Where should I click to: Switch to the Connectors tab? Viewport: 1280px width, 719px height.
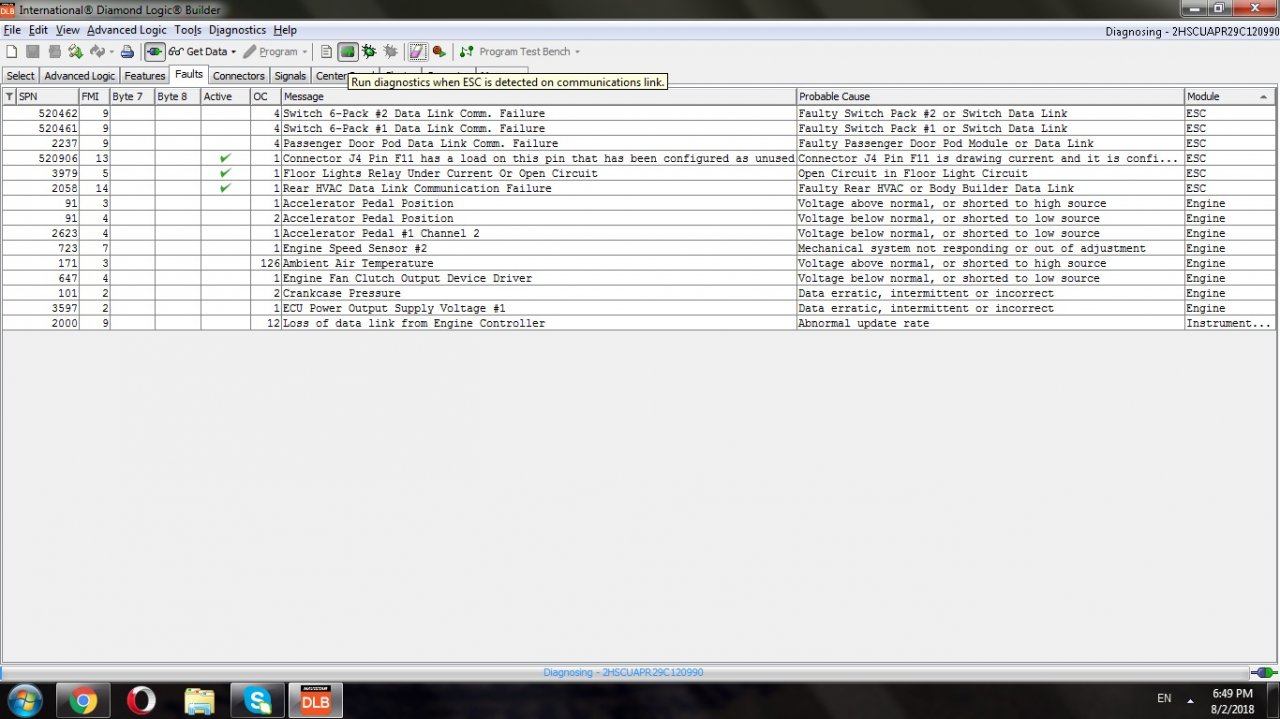[x=239, y=76]
